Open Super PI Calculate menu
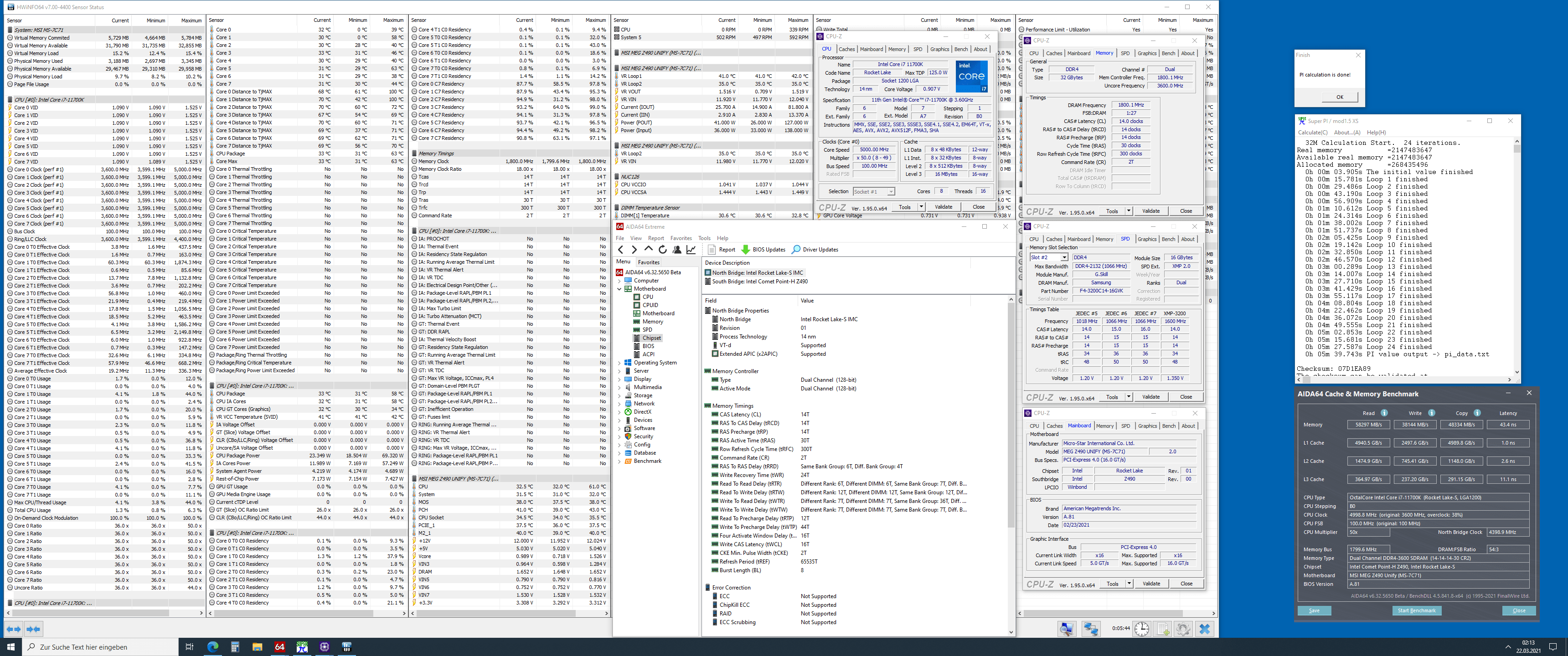The width and height of the screenshot is (1568, 656). (1312, 133)
